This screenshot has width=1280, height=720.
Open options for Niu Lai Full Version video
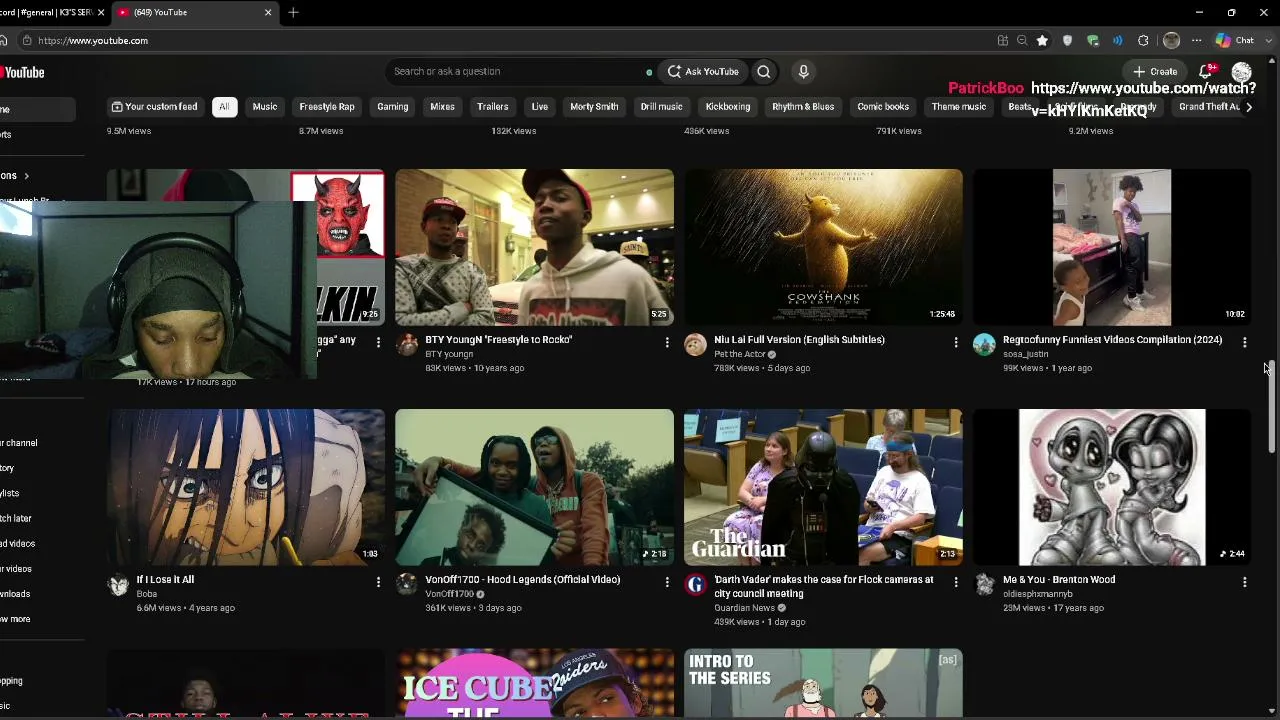[956, 342]
